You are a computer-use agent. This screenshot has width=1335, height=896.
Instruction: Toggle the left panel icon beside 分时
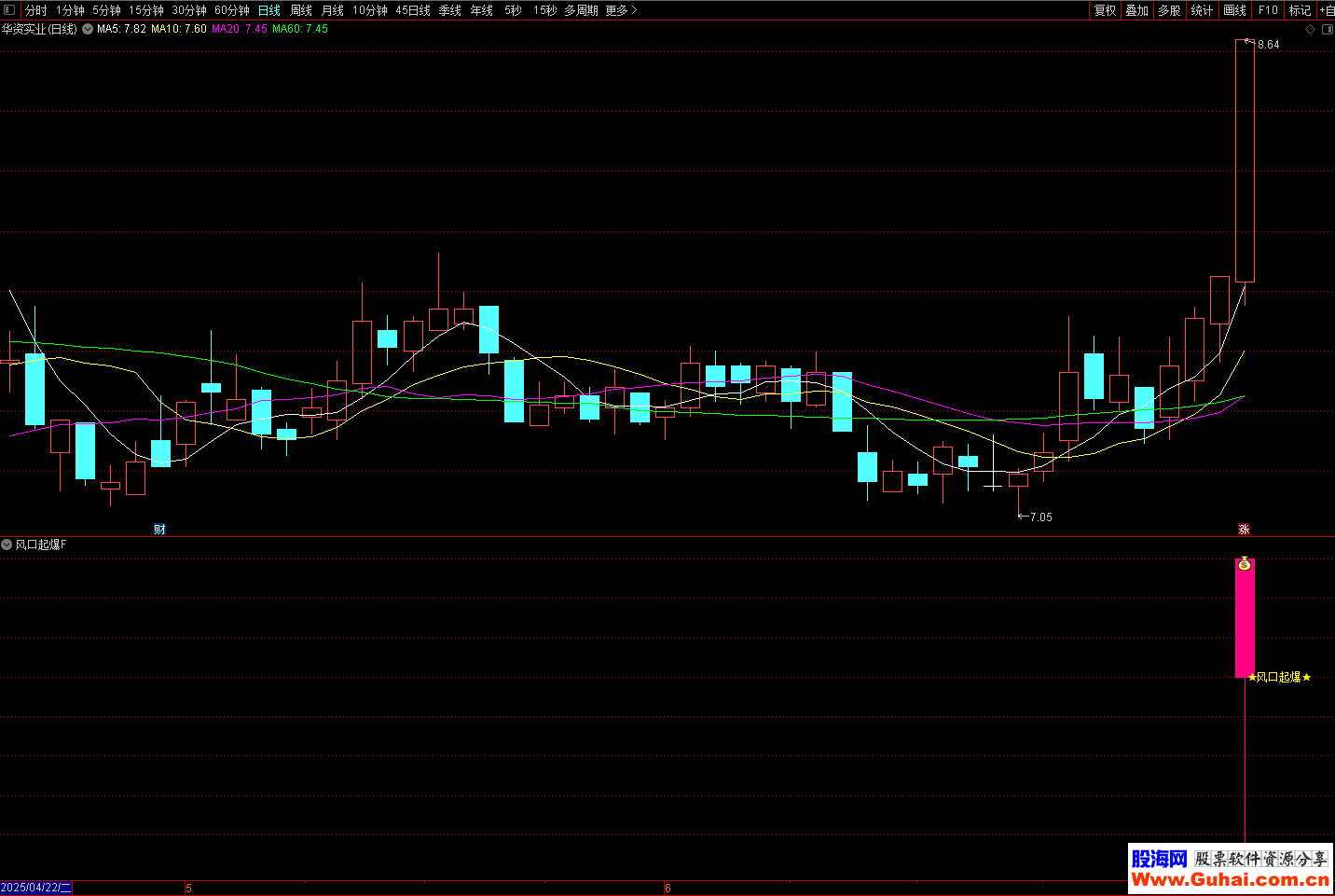[x=10, y=10]
